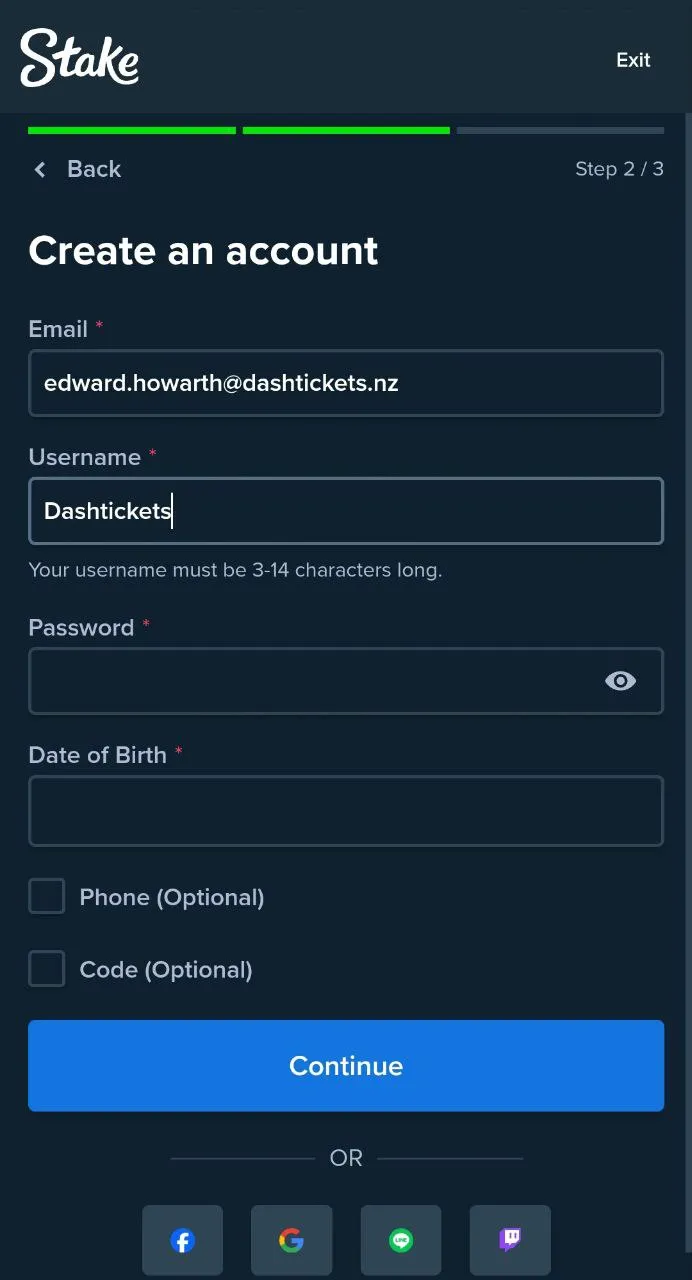Image resolution: width=692 pixels, height=1280 pixels.
Task: Tick the Code (Optional) checkbox
Action: [x=47, y=969]
